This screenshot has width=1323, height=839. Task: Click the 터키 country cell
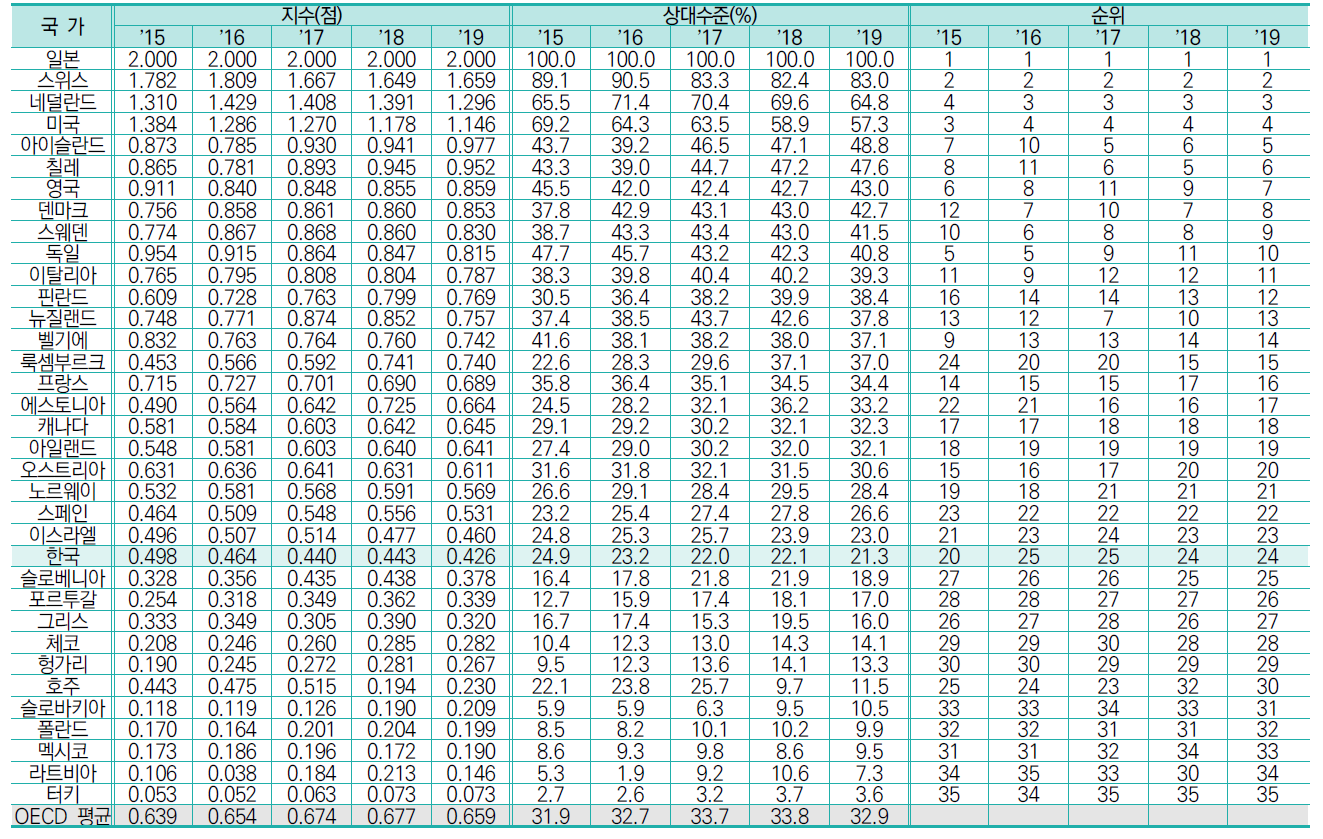62,796
